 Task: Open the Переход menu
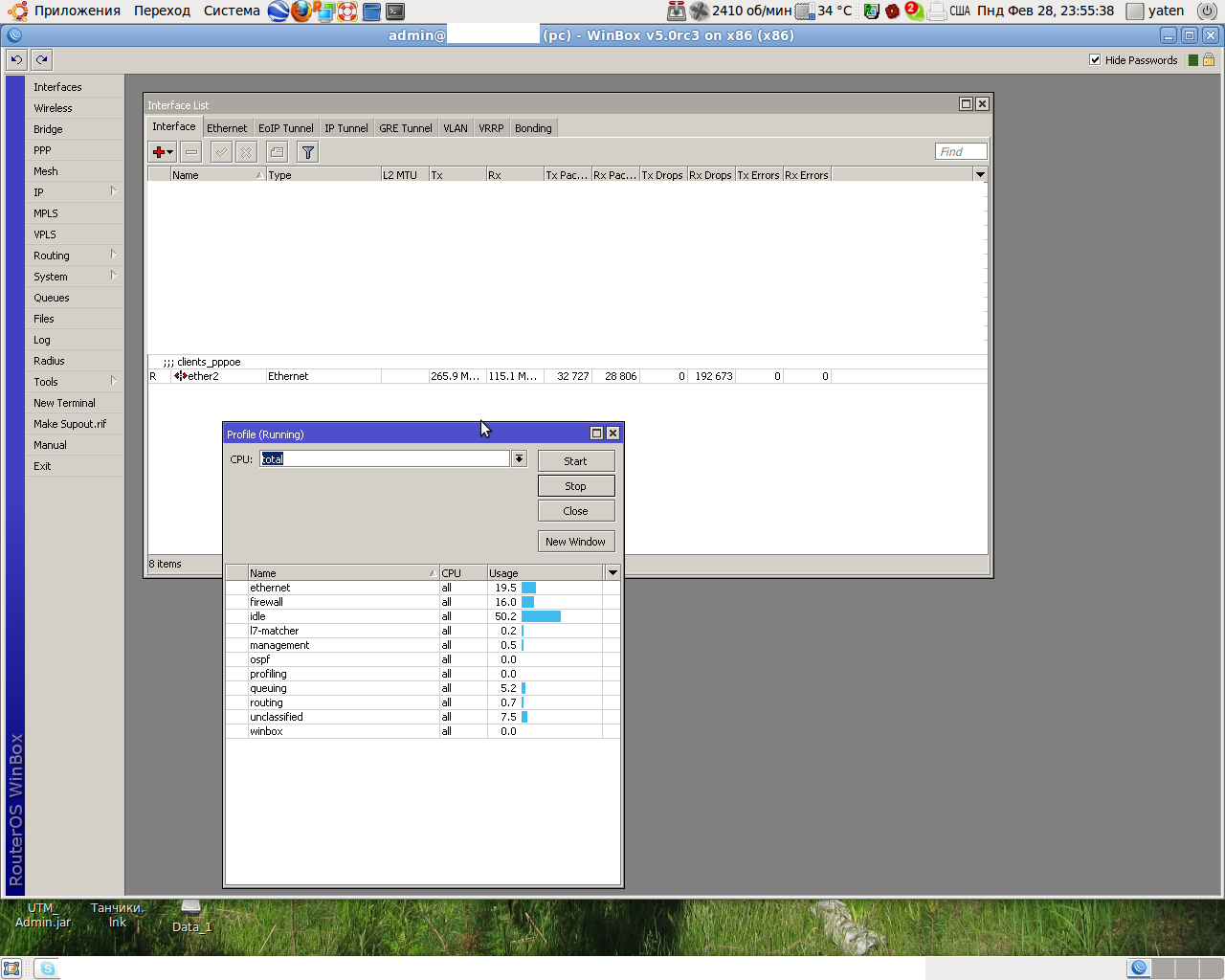pyautogui.click(x=162, y=11)
